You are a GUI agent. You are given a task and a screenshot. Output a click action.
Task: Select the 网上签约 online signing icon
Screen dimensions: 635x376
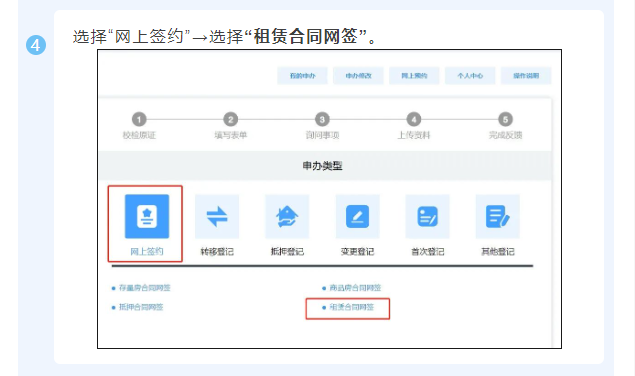tap(147, 216)
